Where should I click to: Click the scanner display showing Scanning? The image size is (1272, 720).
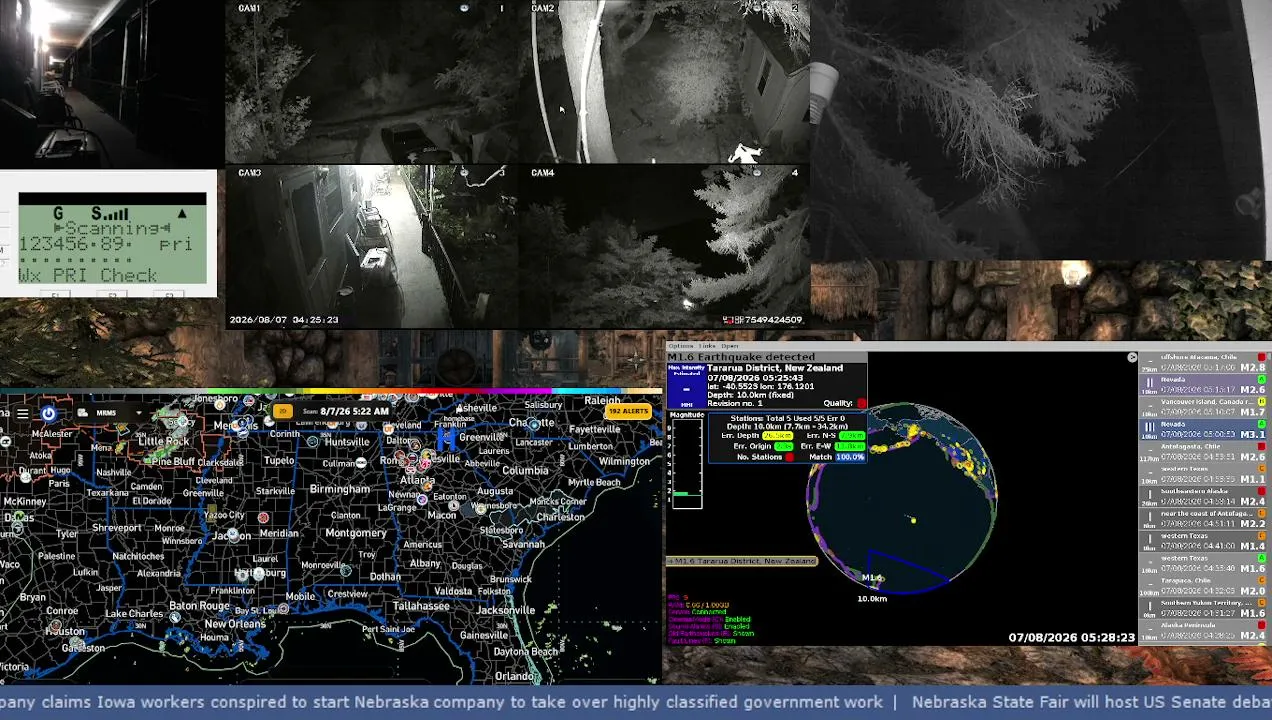point(112,239)
